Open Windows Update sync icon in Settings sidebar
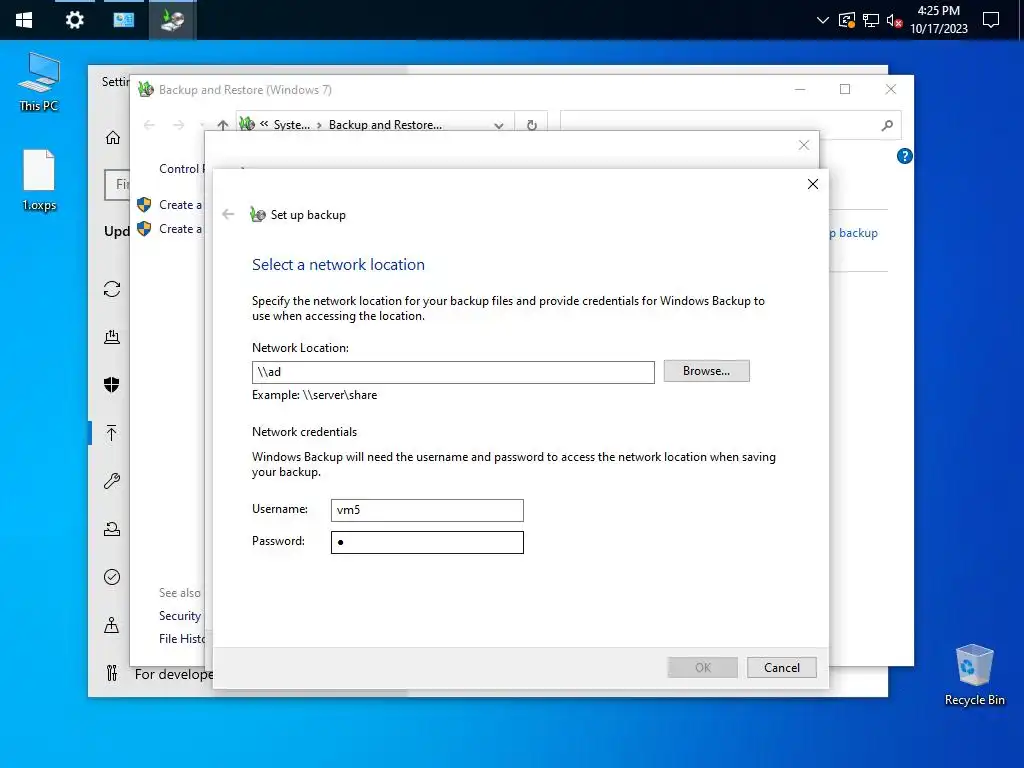Image resolution: width=1024 pixels, height=768 pixels. (112, 289)
